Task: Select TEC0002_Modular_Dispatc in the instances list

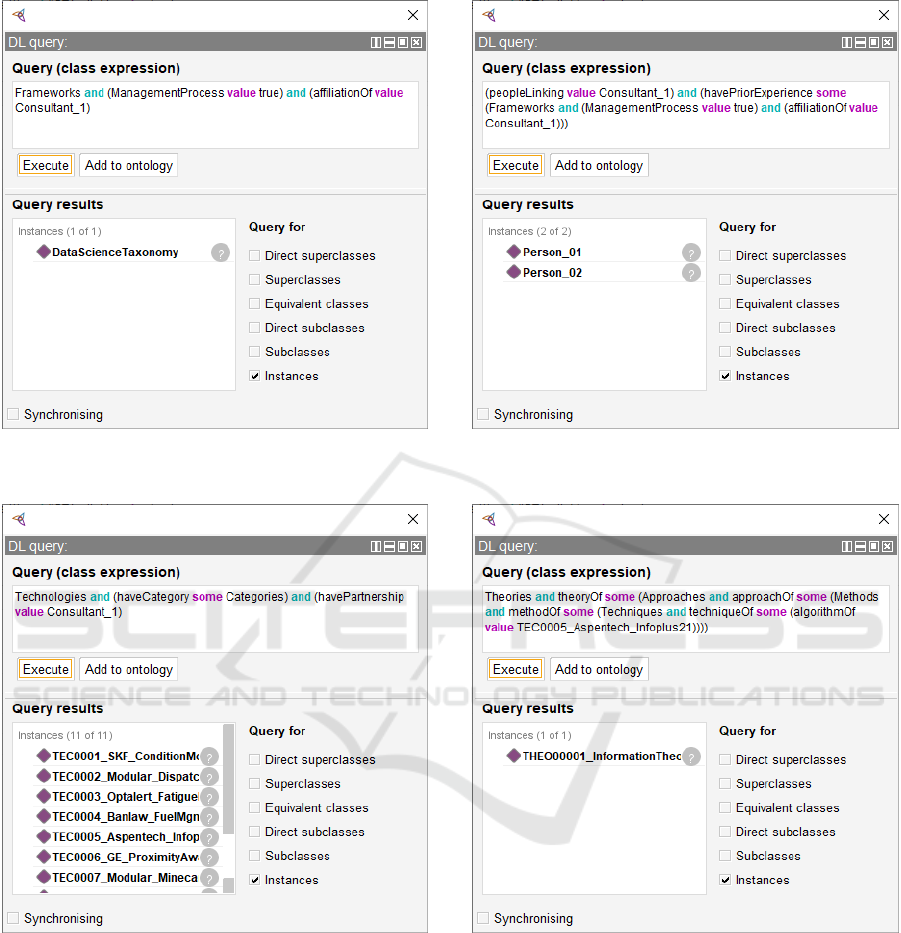Action: pos(125,777)
